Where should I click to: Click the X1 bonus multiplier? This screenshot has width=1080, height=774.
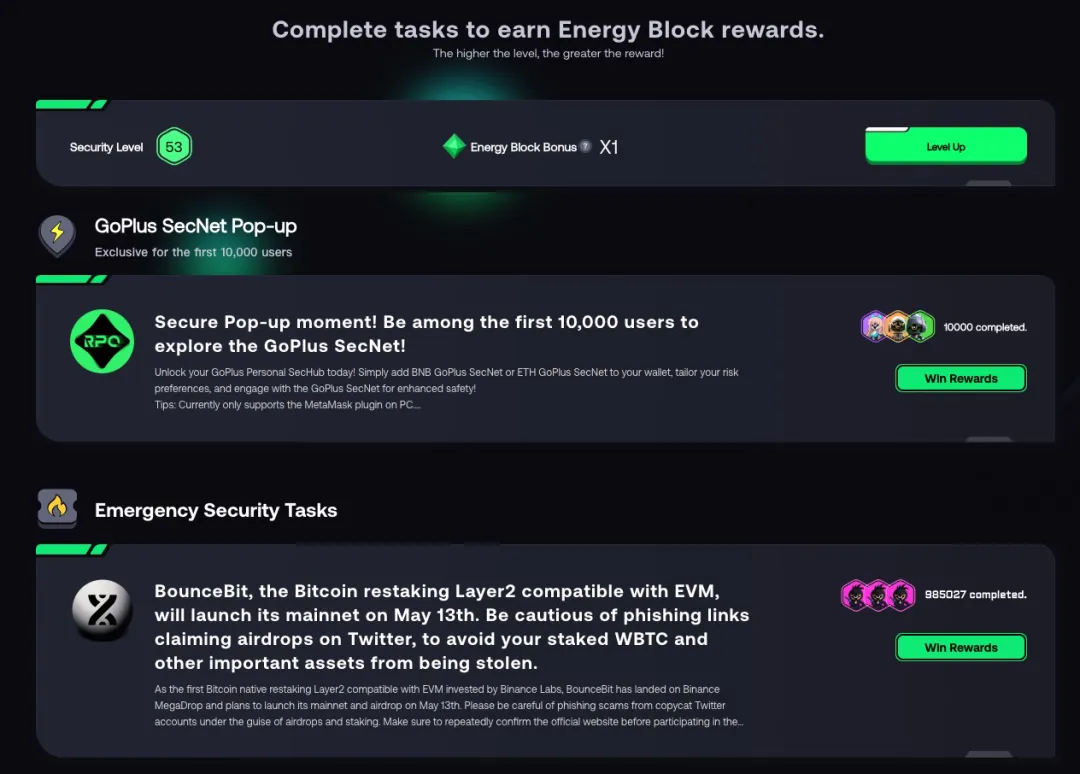pyautogui.click(x=609, y=147)
